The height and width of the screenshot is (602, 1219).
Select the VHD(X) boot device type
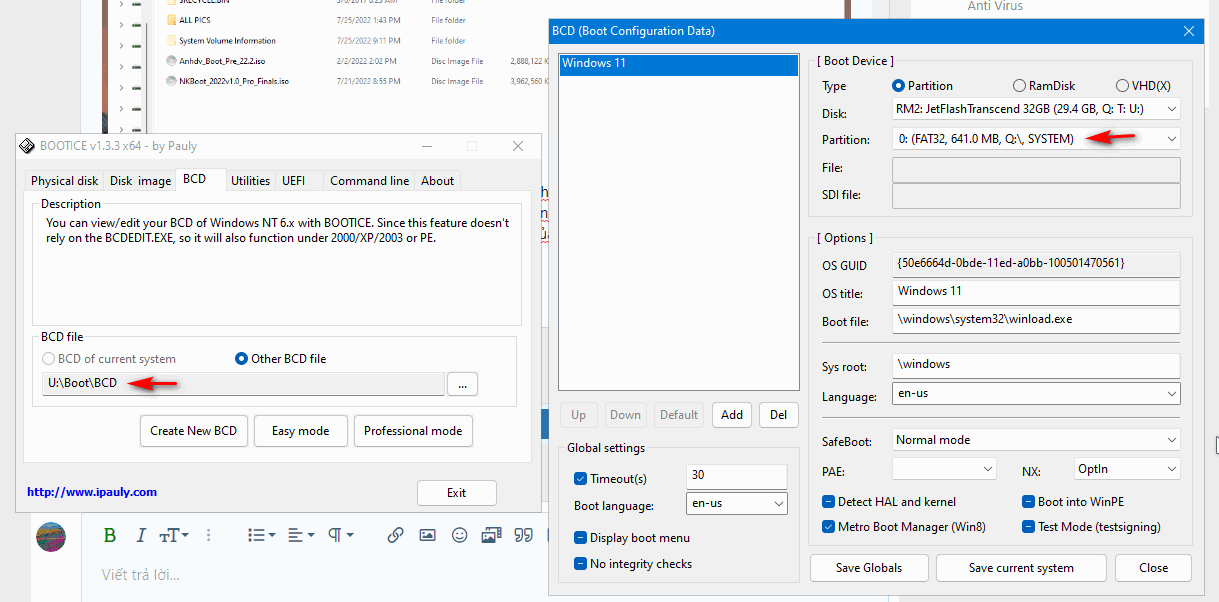pos(1122,86)
